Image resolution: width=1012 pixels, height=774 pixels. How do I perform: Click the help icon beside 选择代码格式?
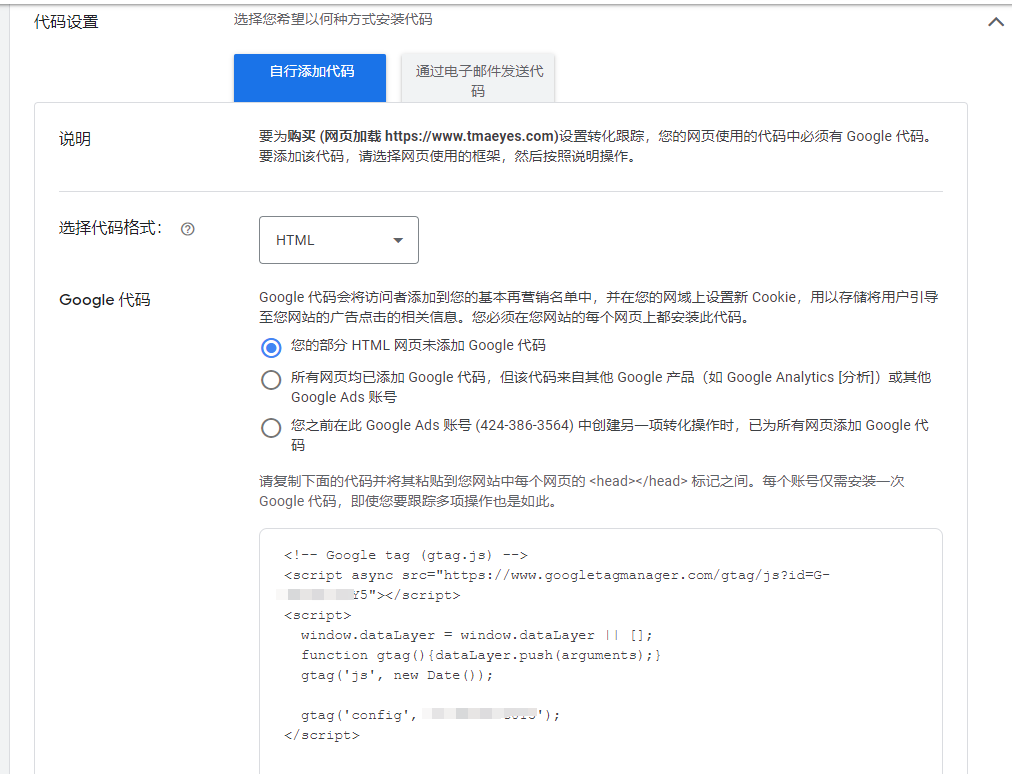coord(188,229)
